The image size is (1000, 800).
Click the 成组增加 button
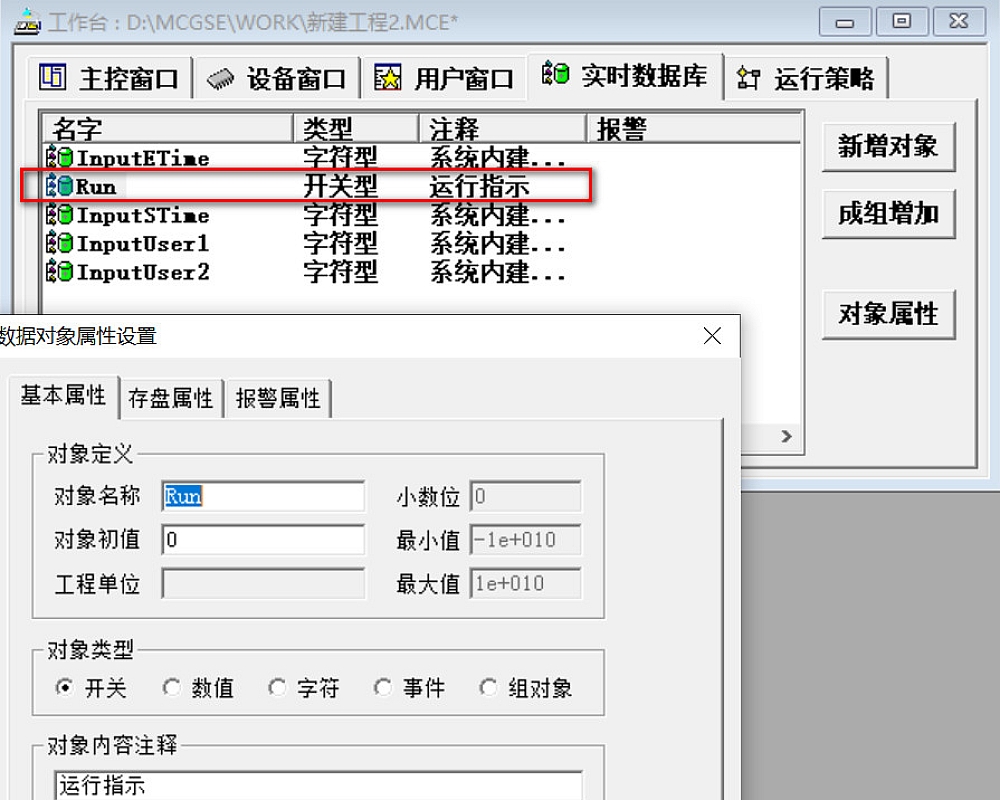click(888, 214)
